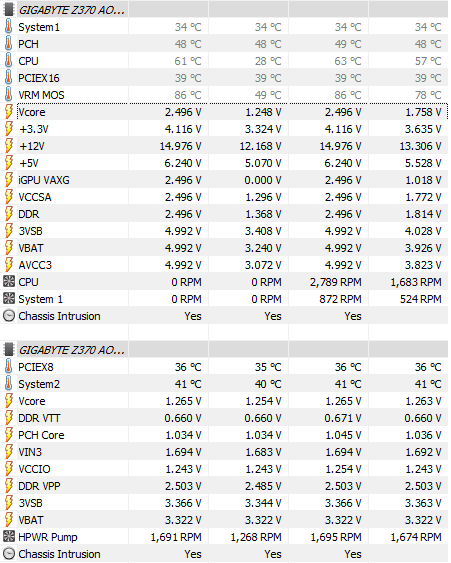451x563 pixels.
Task: Click the thermometer icon next to PCIEX8
Action: (9, 367)
